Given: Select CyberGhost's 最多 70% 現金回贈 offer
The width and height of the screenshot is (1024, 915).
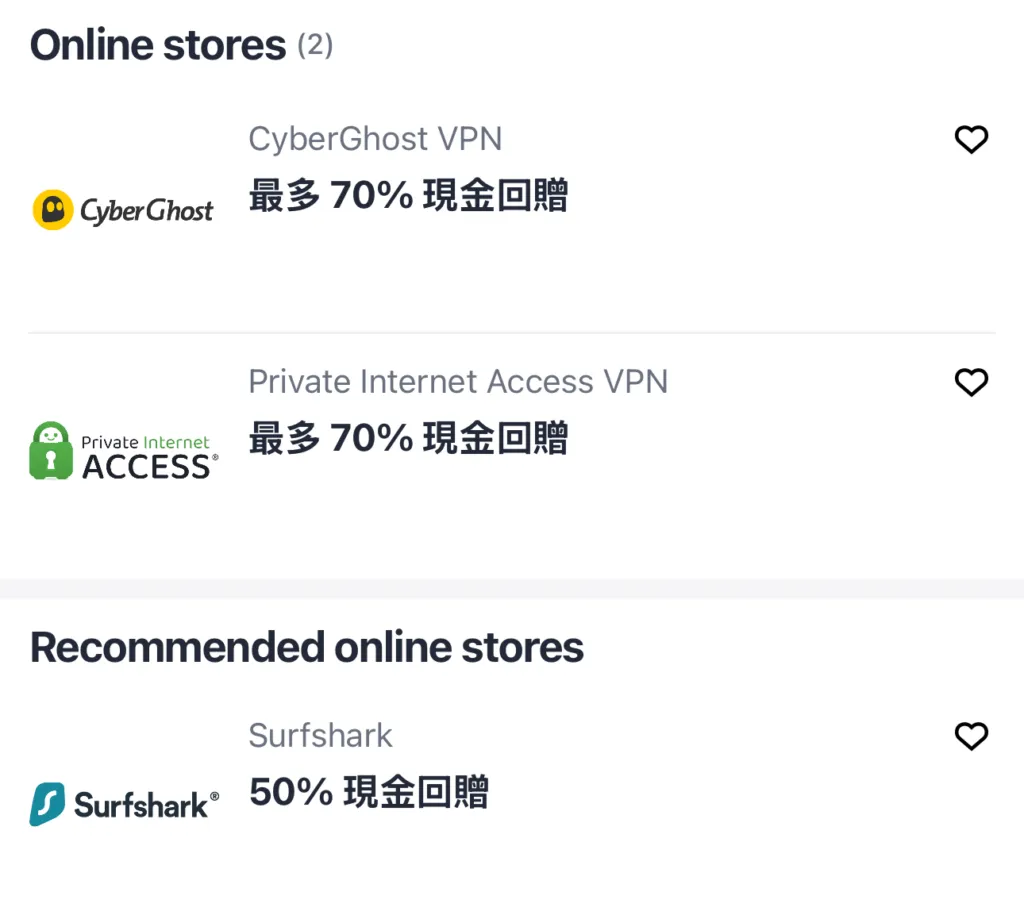Looking at the screenshot, I should coord(408,196).
